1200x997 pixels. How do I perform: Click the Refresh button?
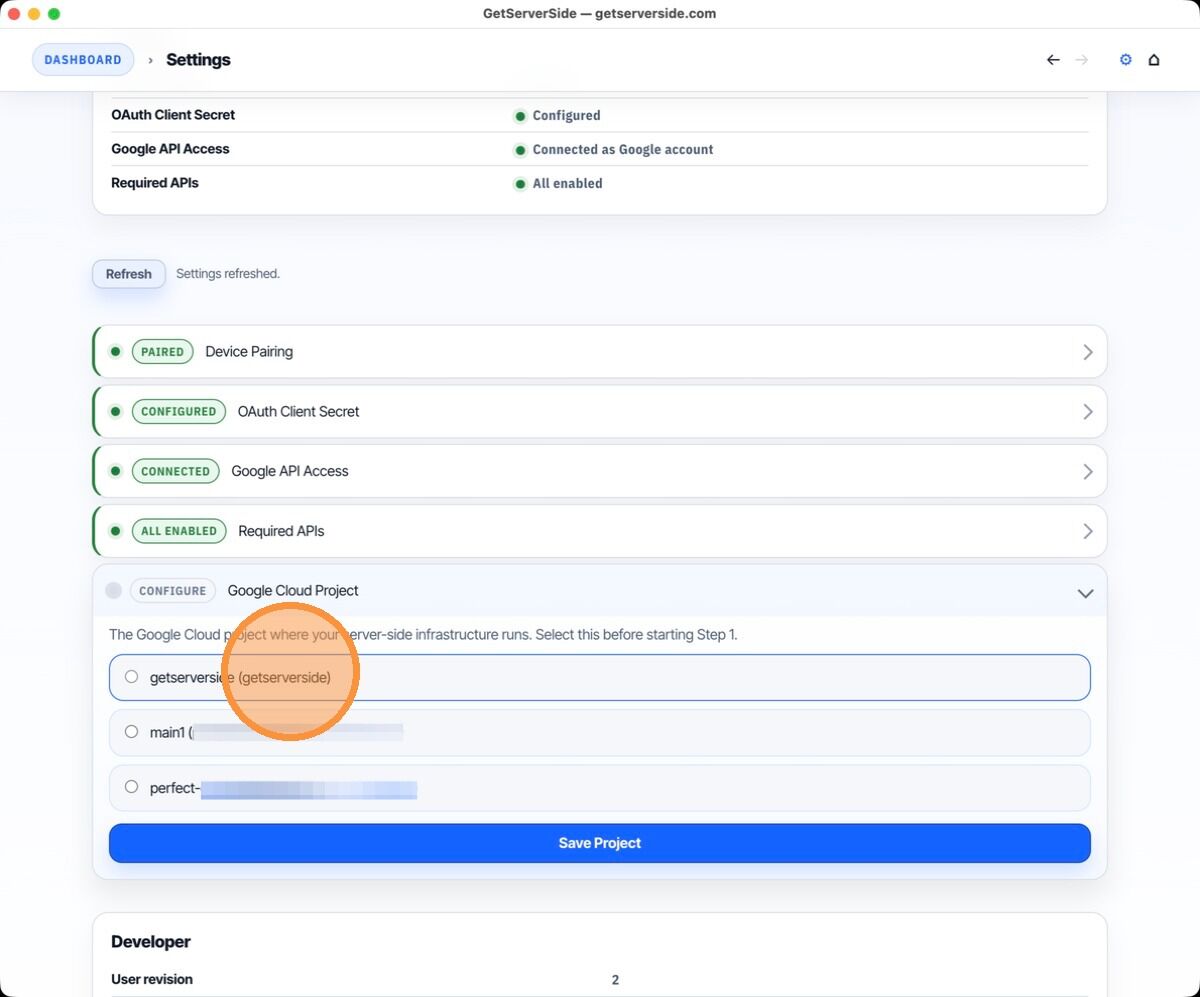[129, 274]
